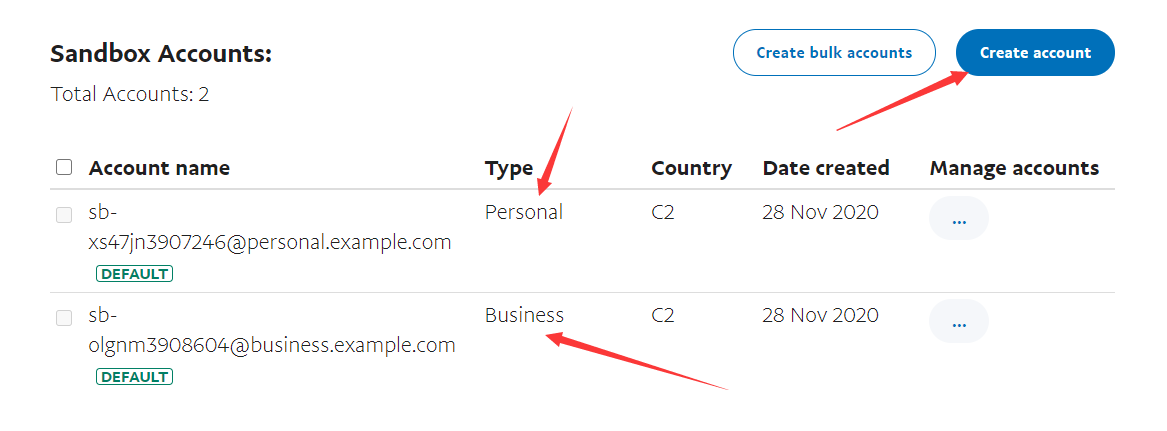This screenshot has height=431, width=1167.
Task: Click the DEFAULT badge on the business account
Action: (134, 377)
